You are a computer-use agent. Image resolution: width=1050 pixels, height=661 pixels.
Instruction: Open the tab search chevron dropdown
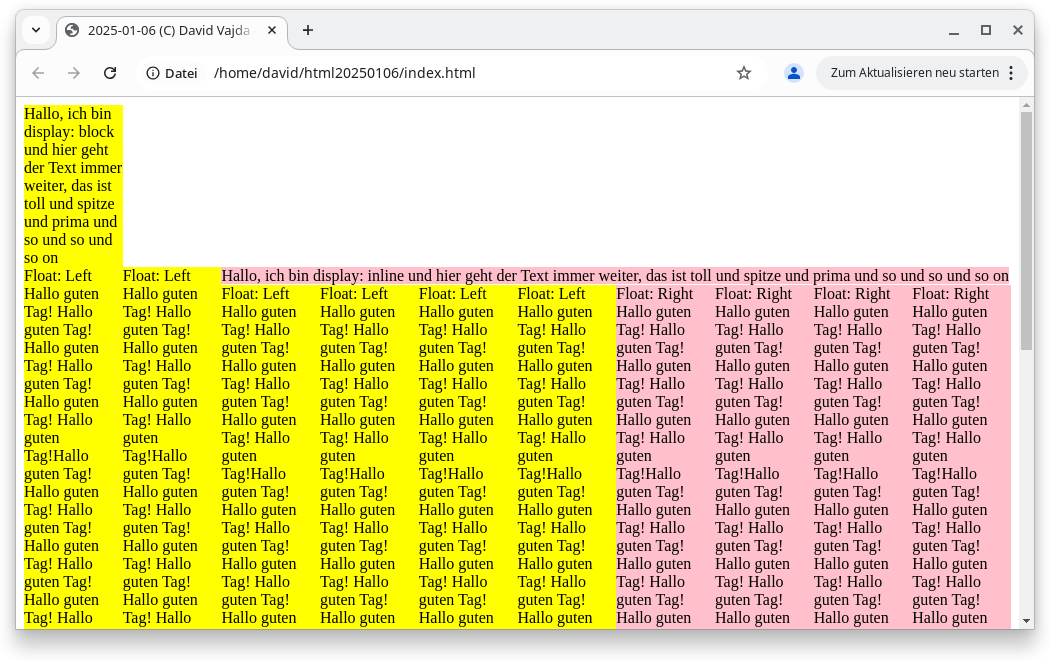[x=35, y=30]
